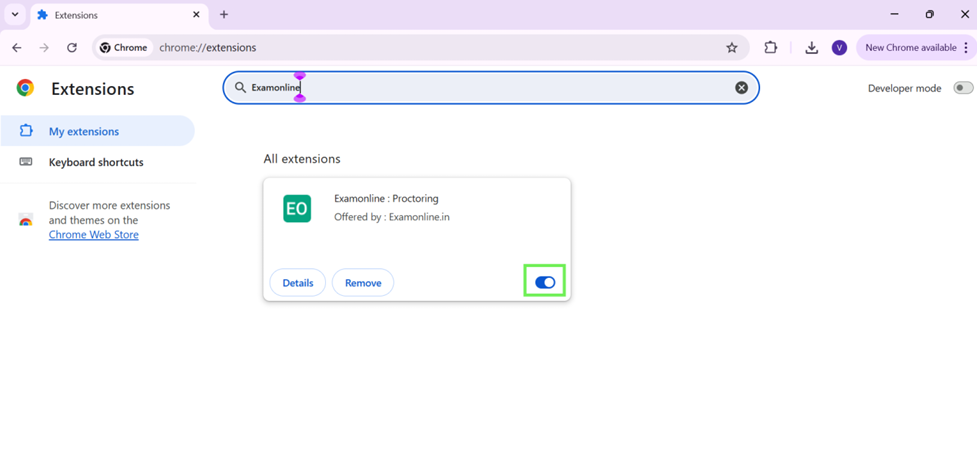Restore down the Chrome window
977x464 pixels.
(930, 14)
